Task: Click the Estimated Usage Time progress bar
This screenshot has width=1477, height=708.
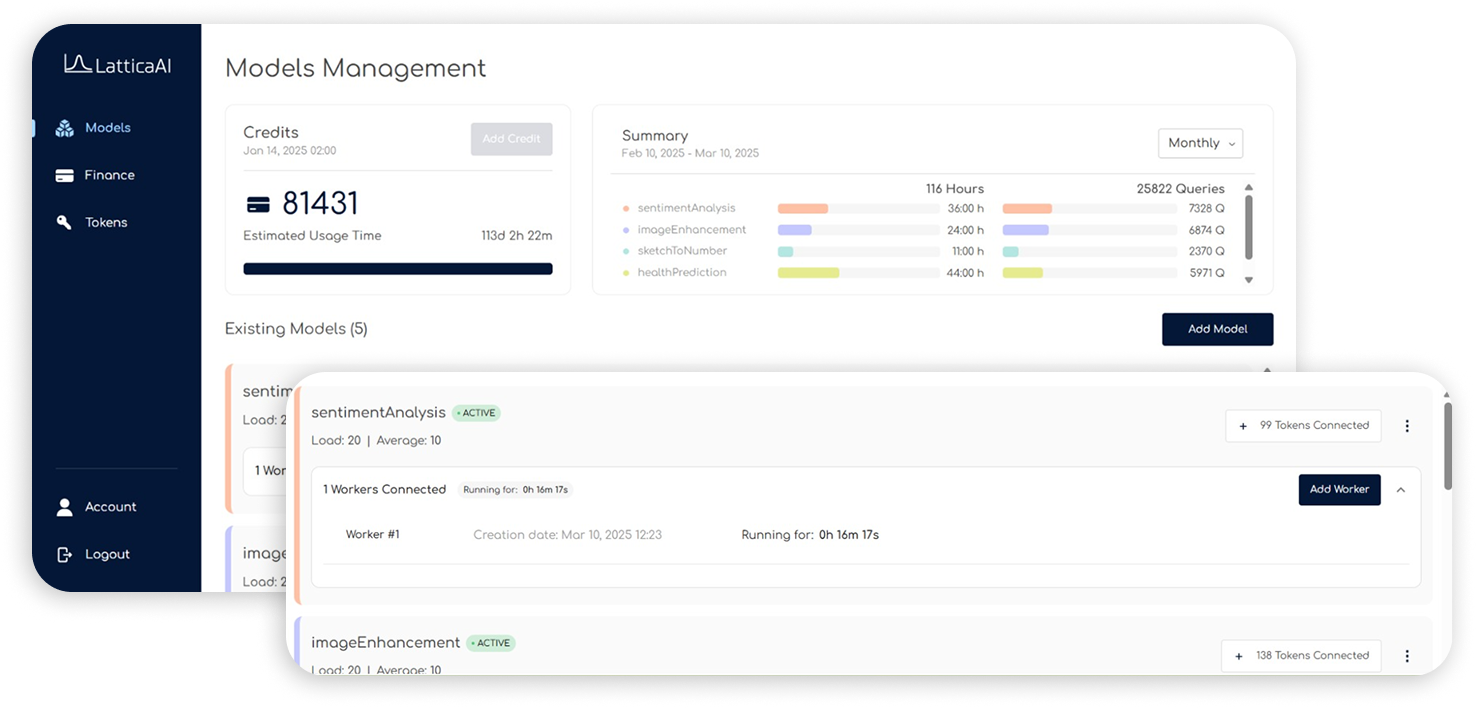Action: point(398,269)
